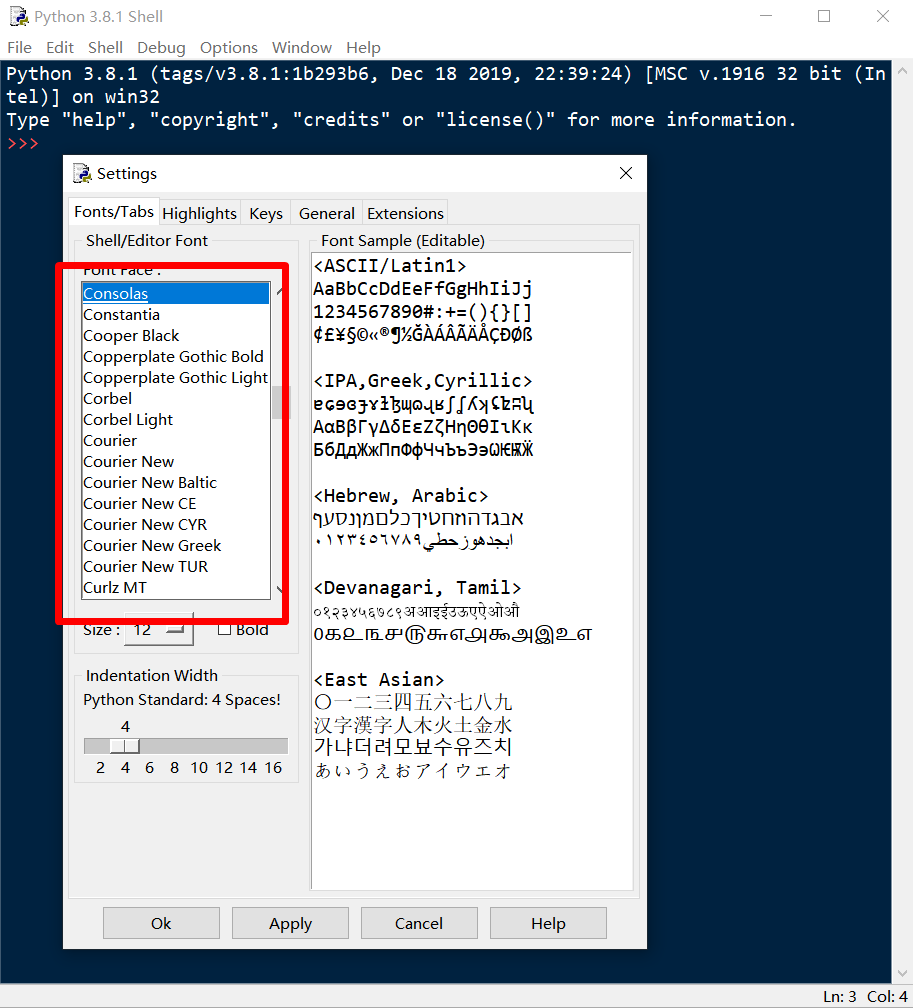Choose Cooper Black from font list
Image resolution: width=913 pixels, height=1008 pixels.
[x=131, y=336]
